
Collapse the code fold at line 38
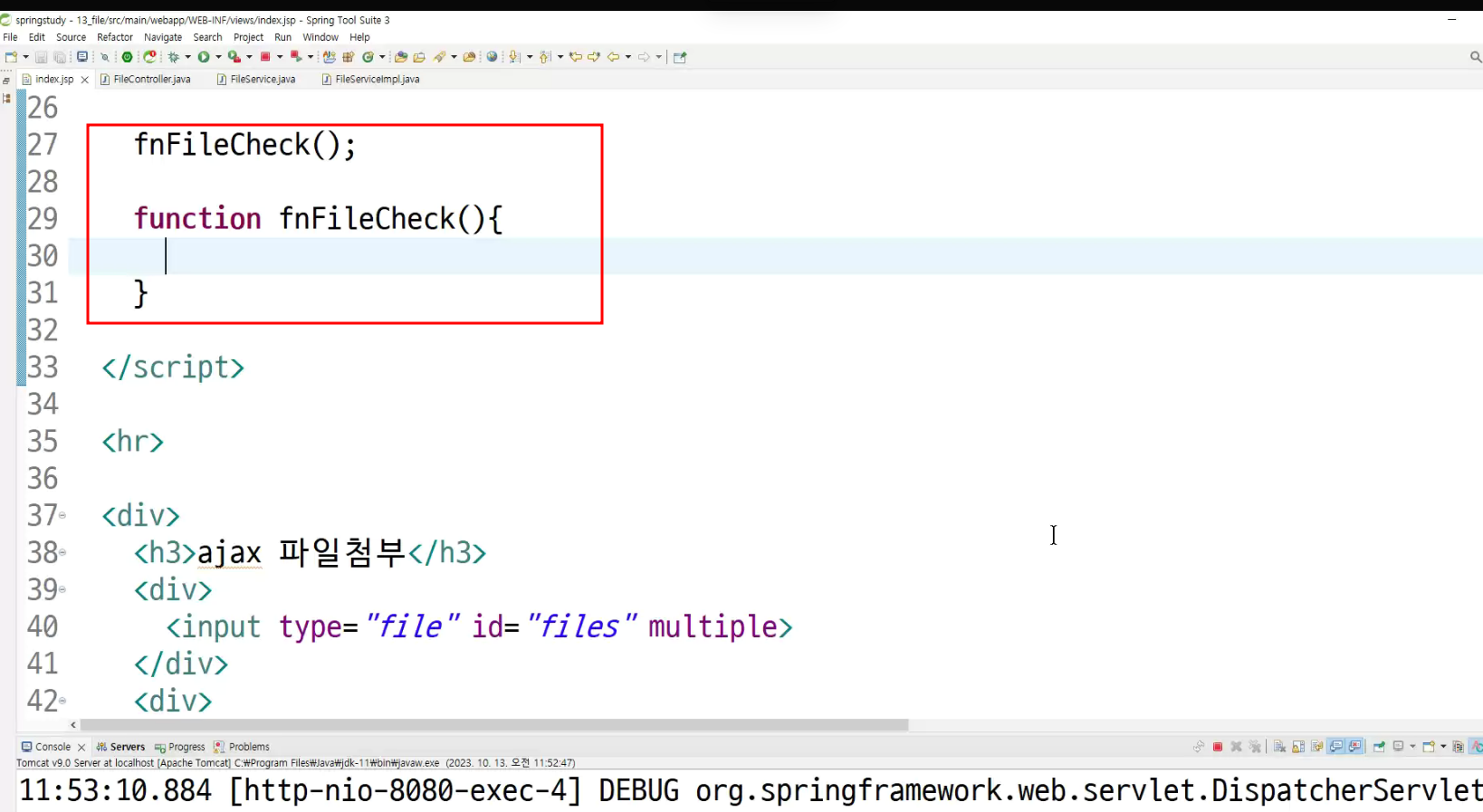62,553
